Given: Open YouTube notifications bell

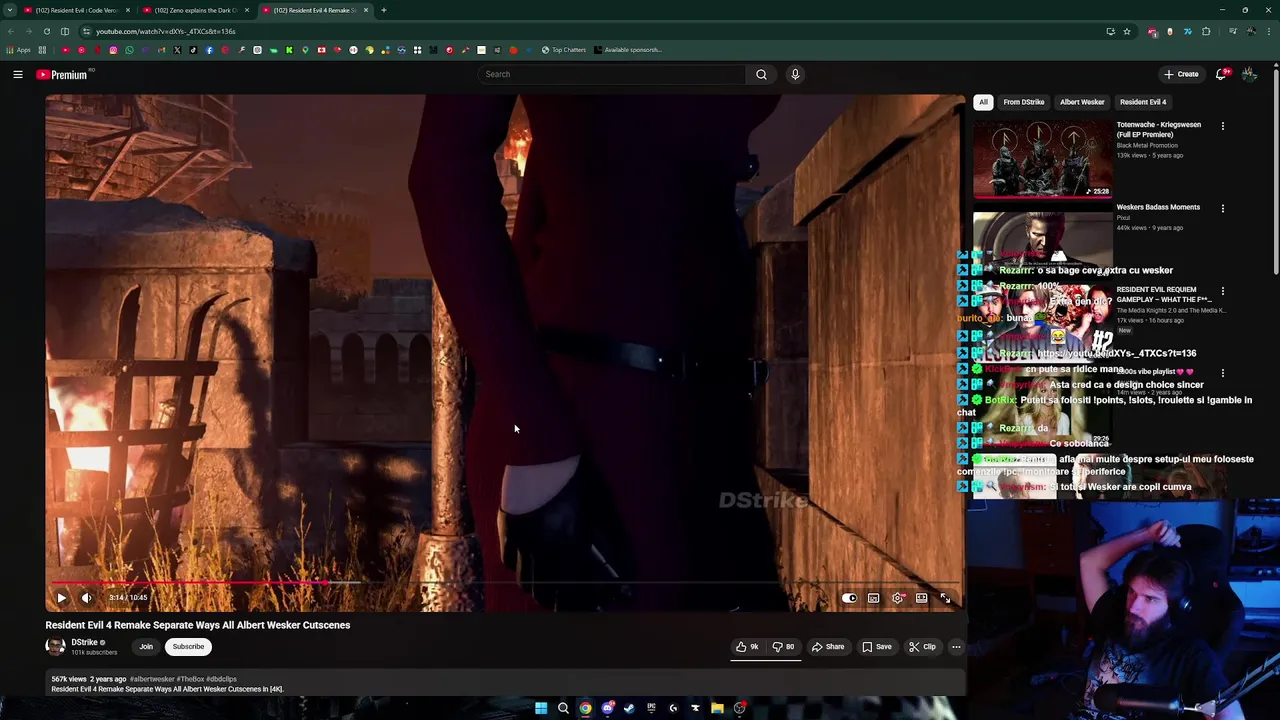Looking at the screenshot, I should tap(1222, 74).
